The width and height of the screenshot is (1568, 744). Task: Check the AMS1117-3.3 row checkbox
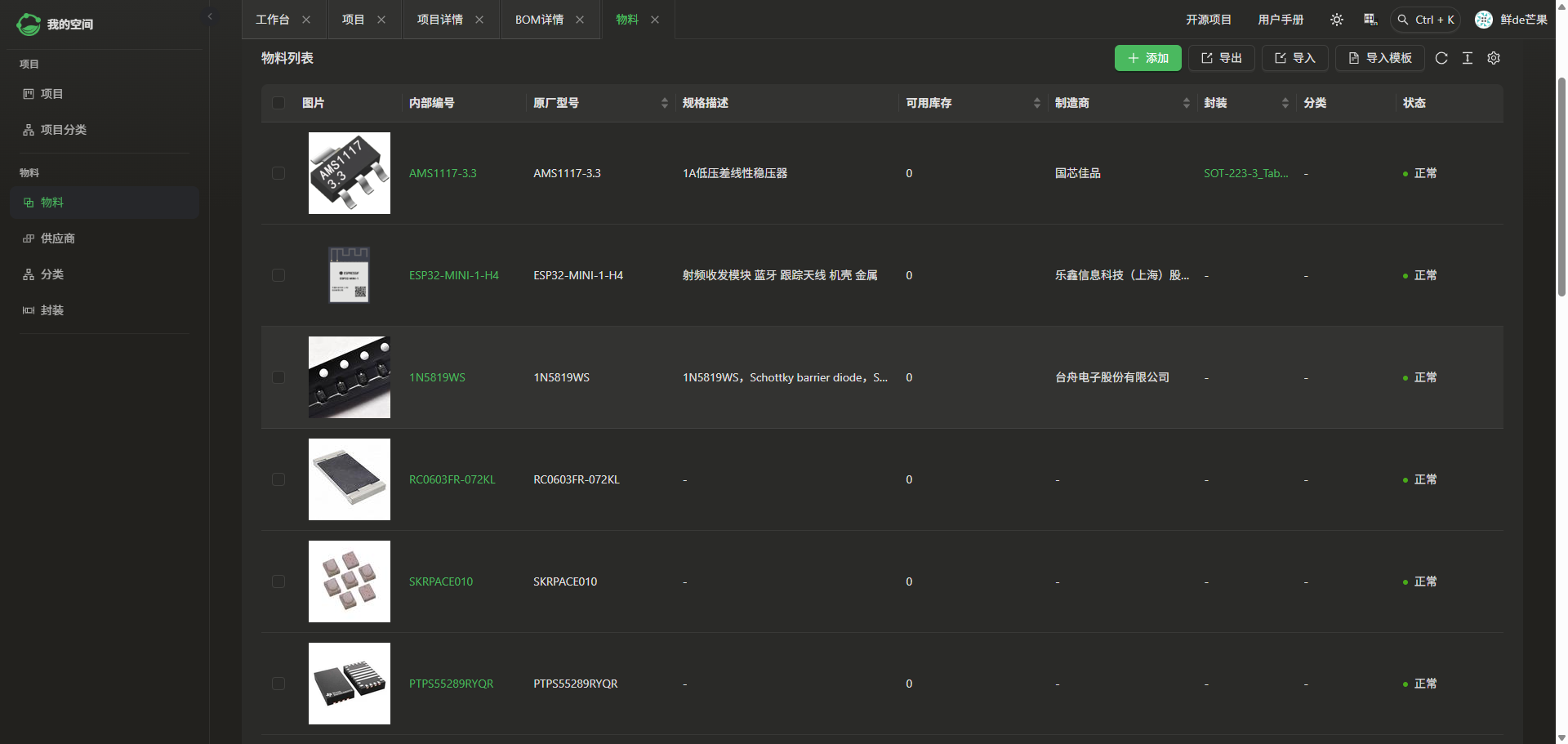coord(278,173)
